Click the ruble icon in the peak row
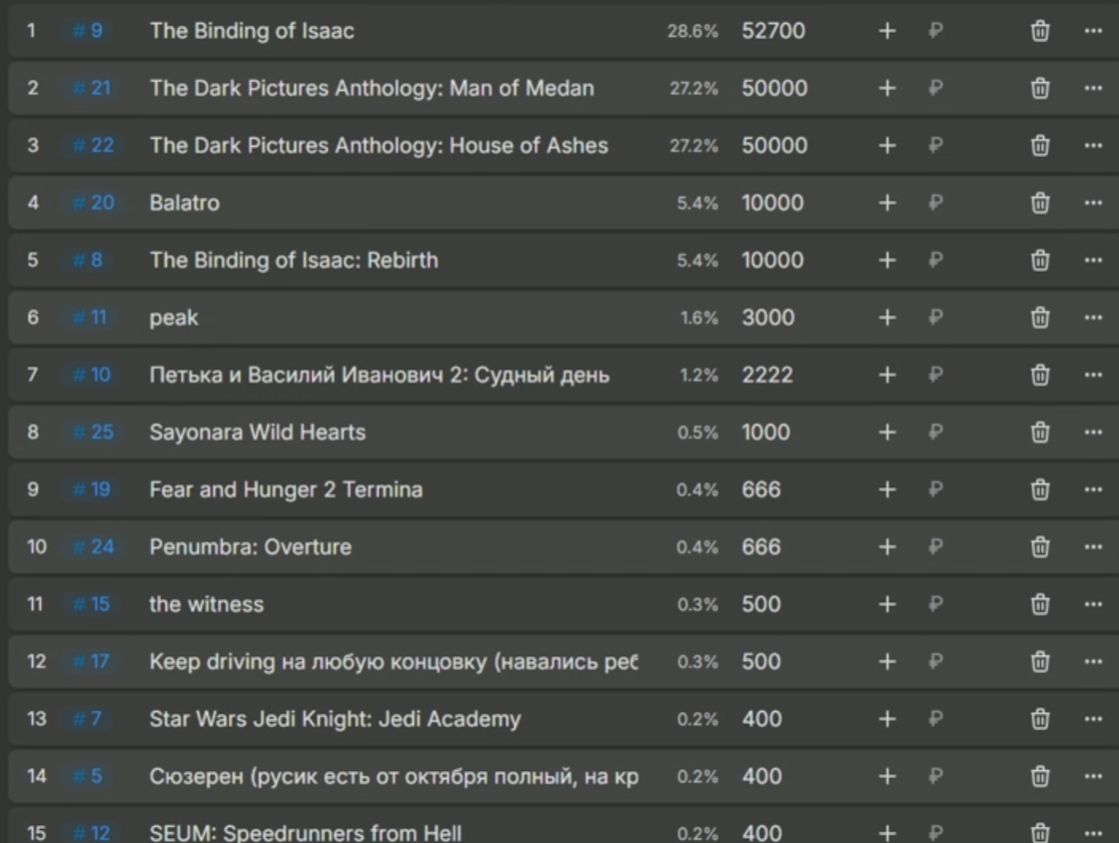1119x843 pixels. pyautogui.click(x=935, y=318)
